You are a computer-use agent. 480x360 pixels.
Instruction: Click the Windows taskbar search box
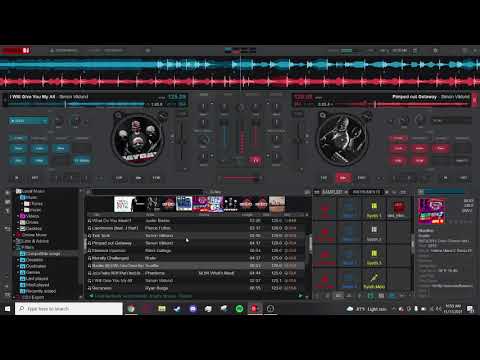(x=69, y=309)
